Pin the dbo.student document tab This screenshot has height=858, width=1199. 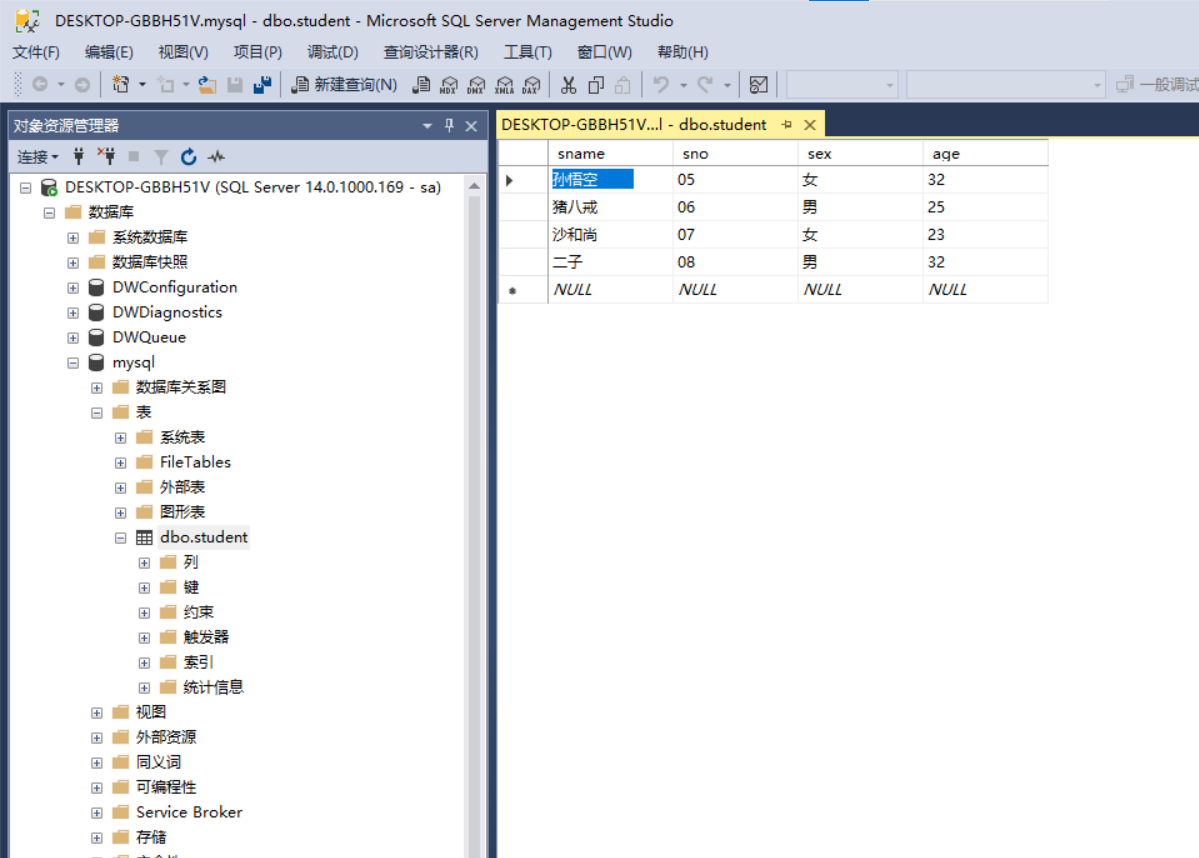pyautogui.click(x=787, y=125)
